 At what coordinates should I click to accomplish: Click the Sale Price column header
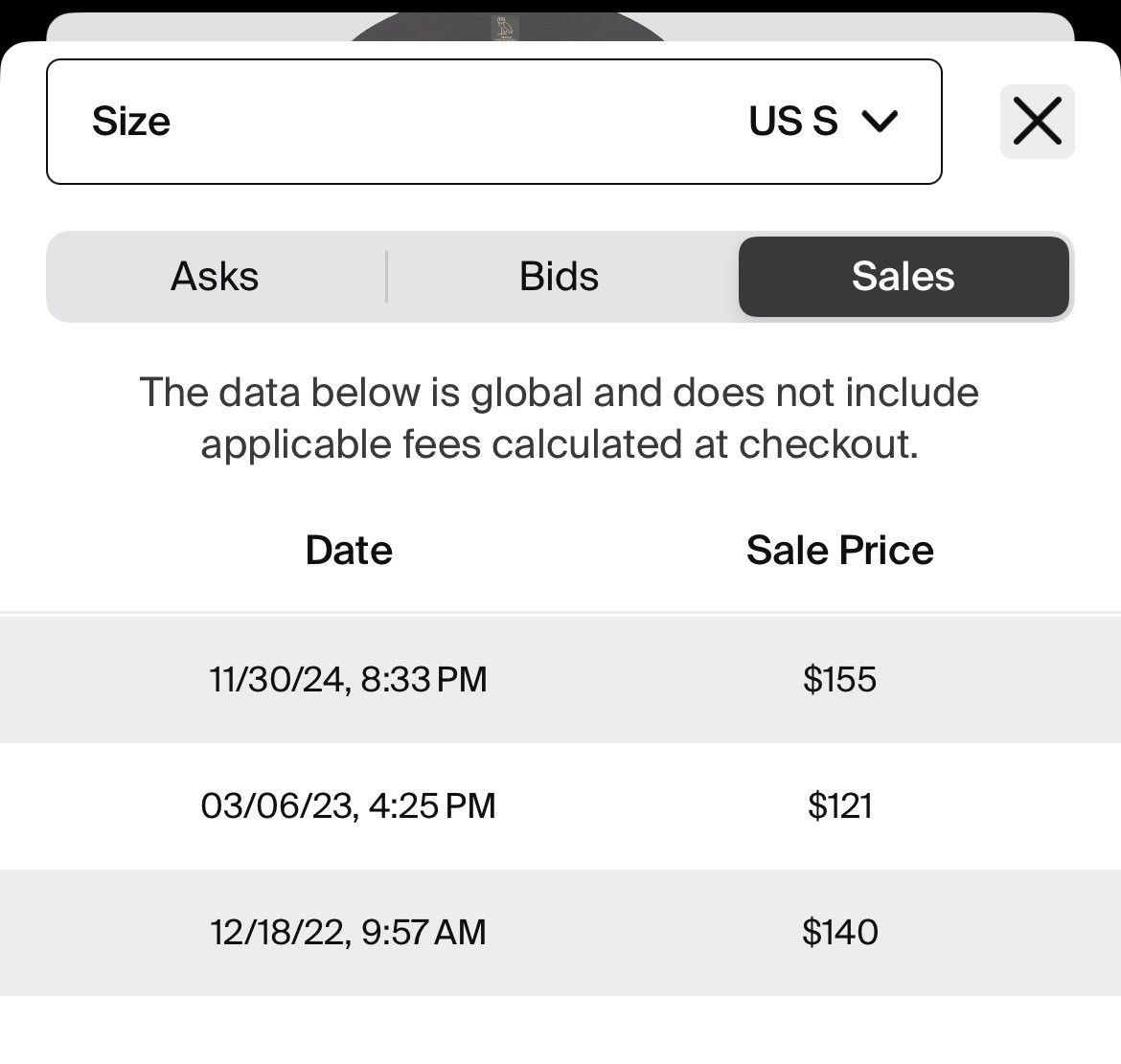[x=840, y=551]
